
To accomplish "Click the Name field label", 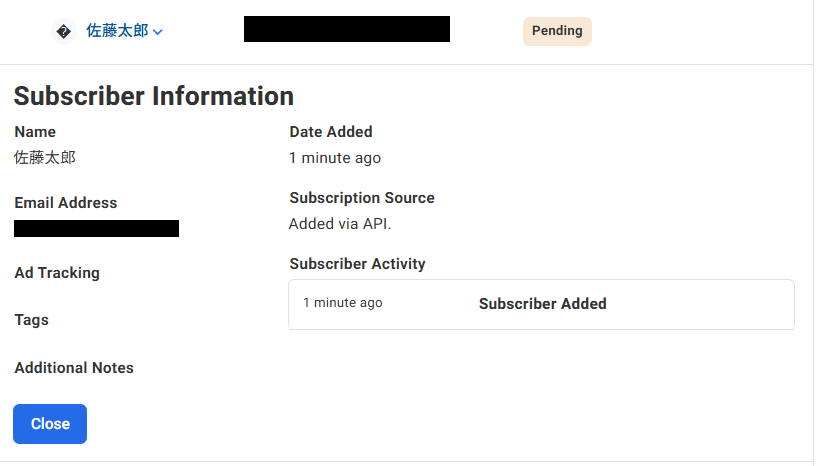I will pos(35,132).
